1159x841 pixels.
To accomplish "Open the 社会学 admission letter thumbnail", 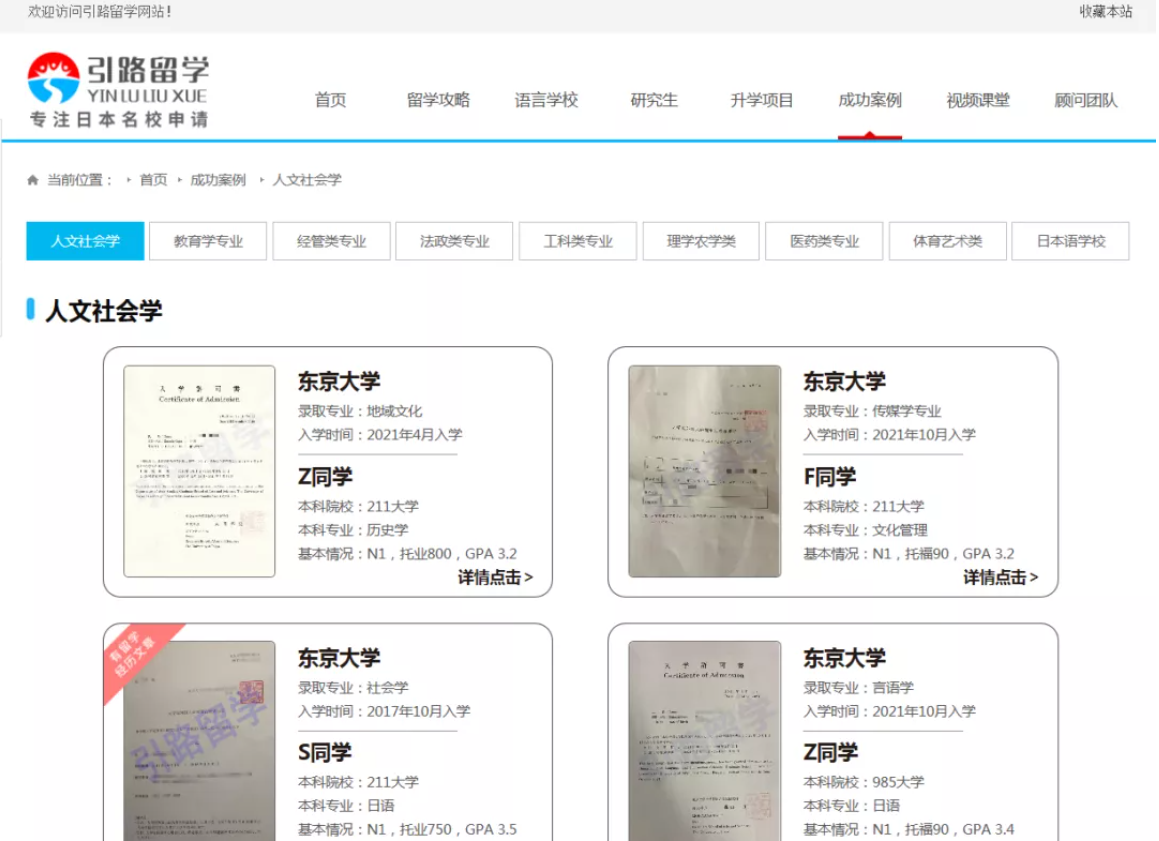I will click(x=200, y=740).
